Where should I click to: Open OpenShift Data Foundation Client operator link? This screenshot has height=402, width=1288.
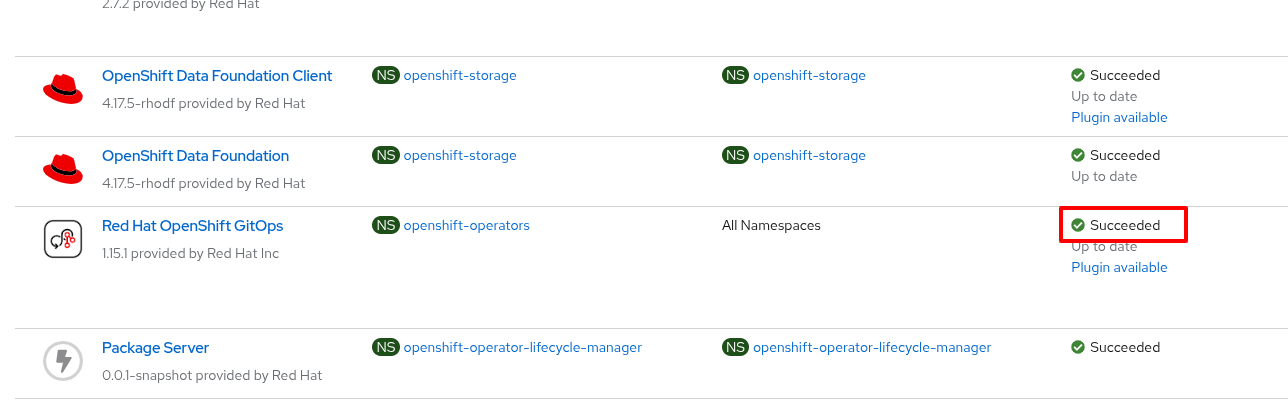coord(217,76)
